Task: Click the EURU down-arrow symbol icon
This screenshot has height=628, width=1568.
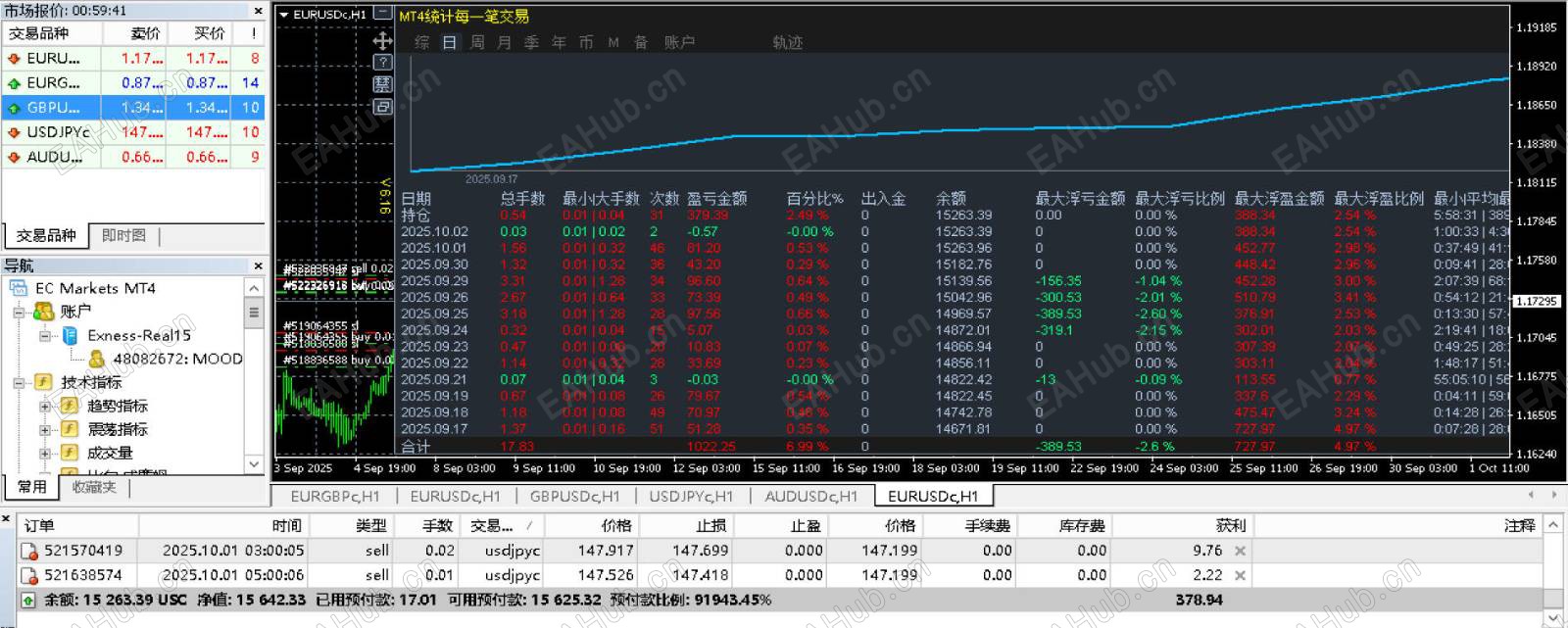Action: pyautogui.click(x=14, y=59)
